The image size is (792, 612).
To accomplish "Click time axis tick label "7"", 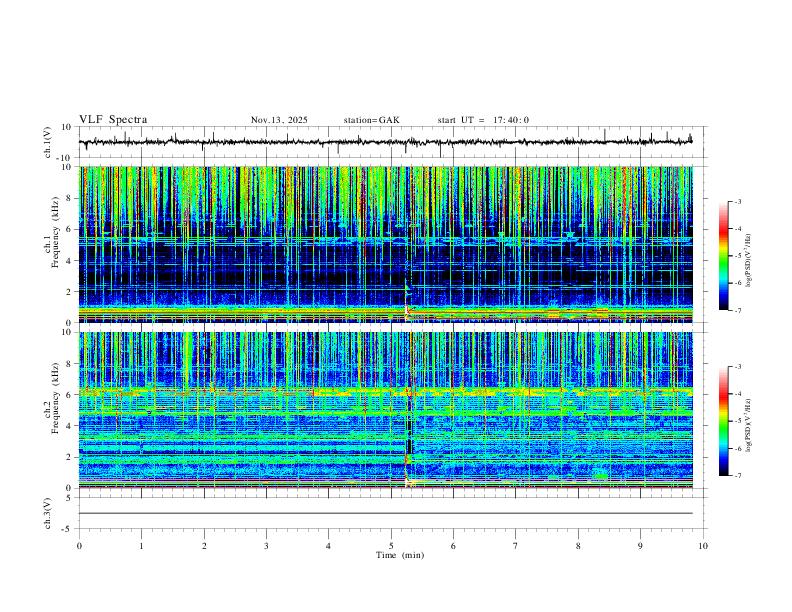I will (516, 546).
